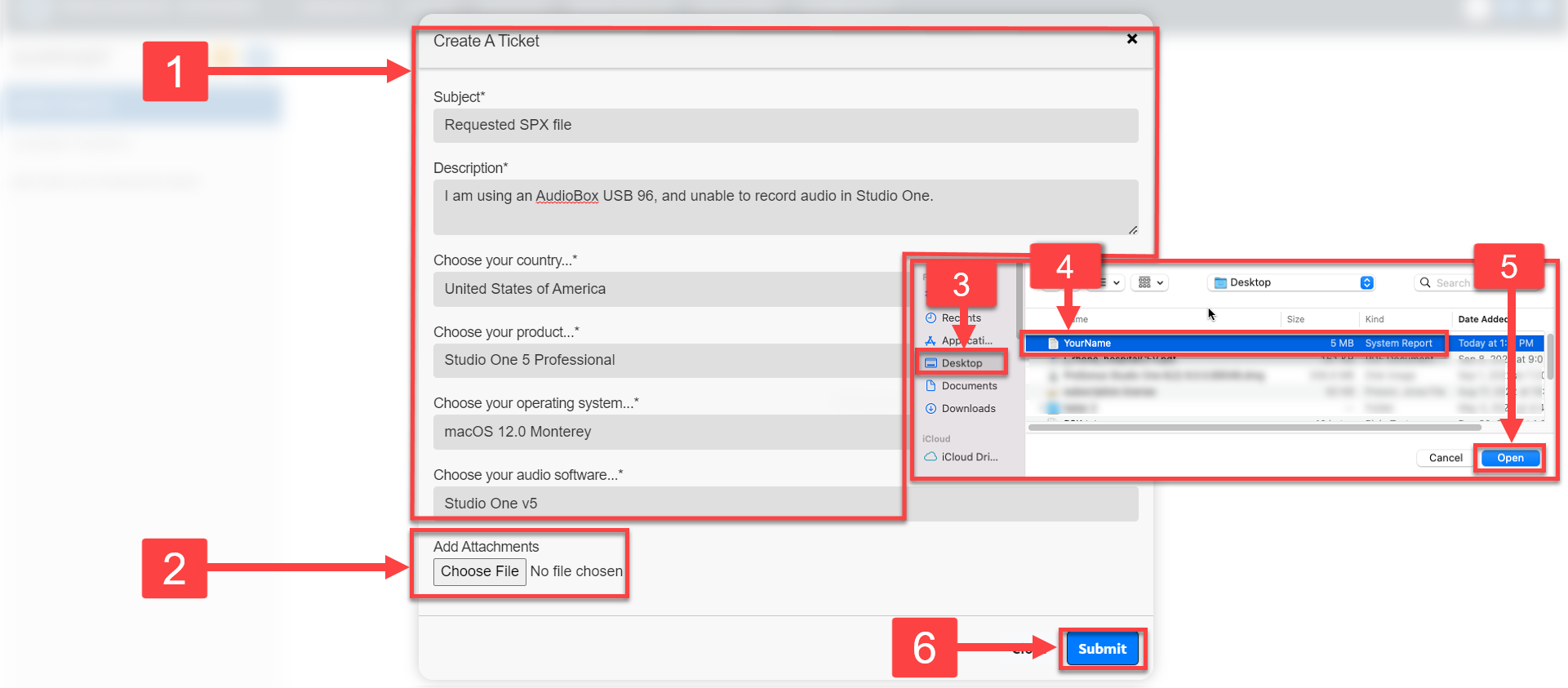Click the vertical scrollbar in file list
The height and width of the screenshot is (688, 1568).
point(1549,357)
